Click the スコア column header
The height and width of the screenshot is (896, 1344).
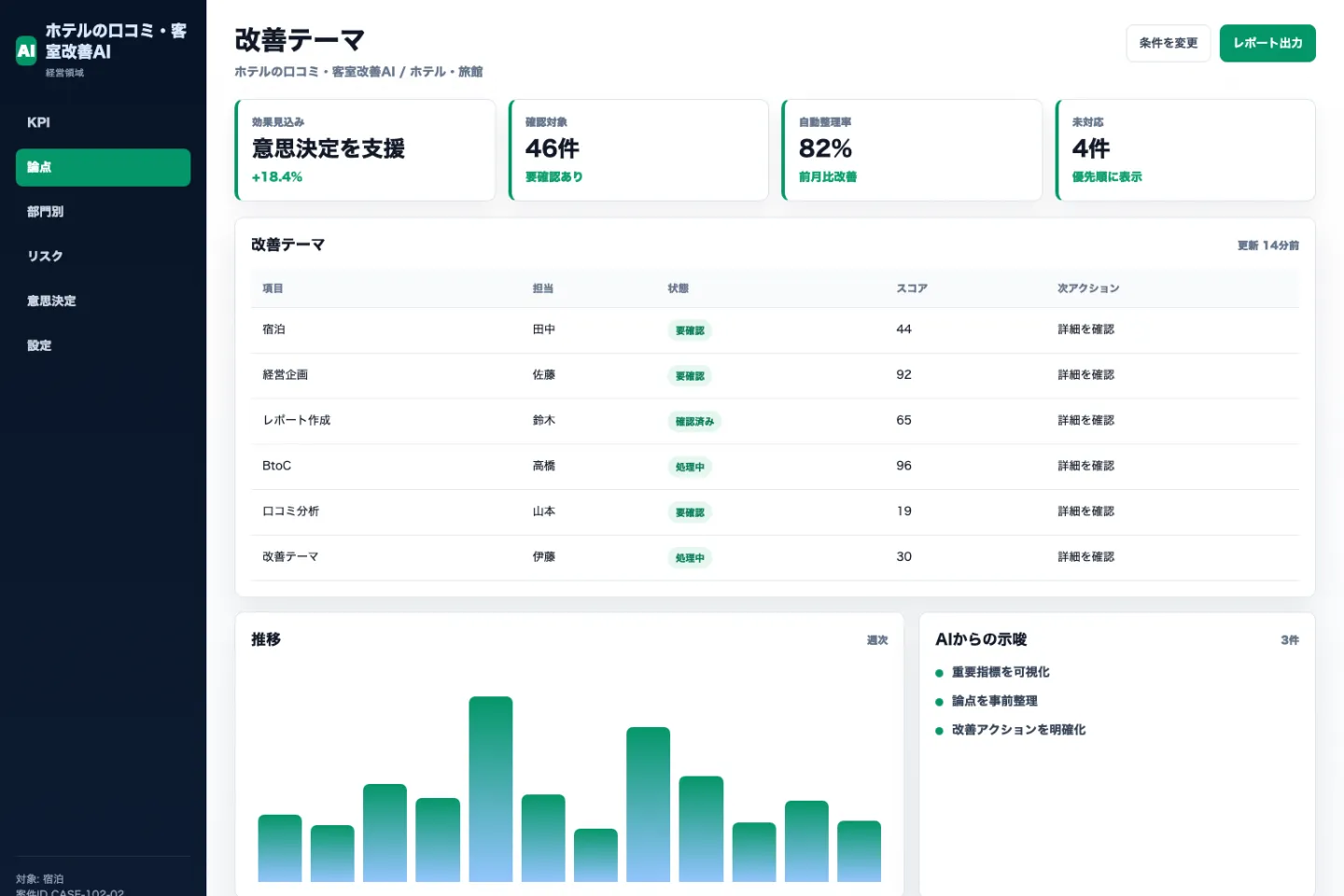click(x=912, y=288)
